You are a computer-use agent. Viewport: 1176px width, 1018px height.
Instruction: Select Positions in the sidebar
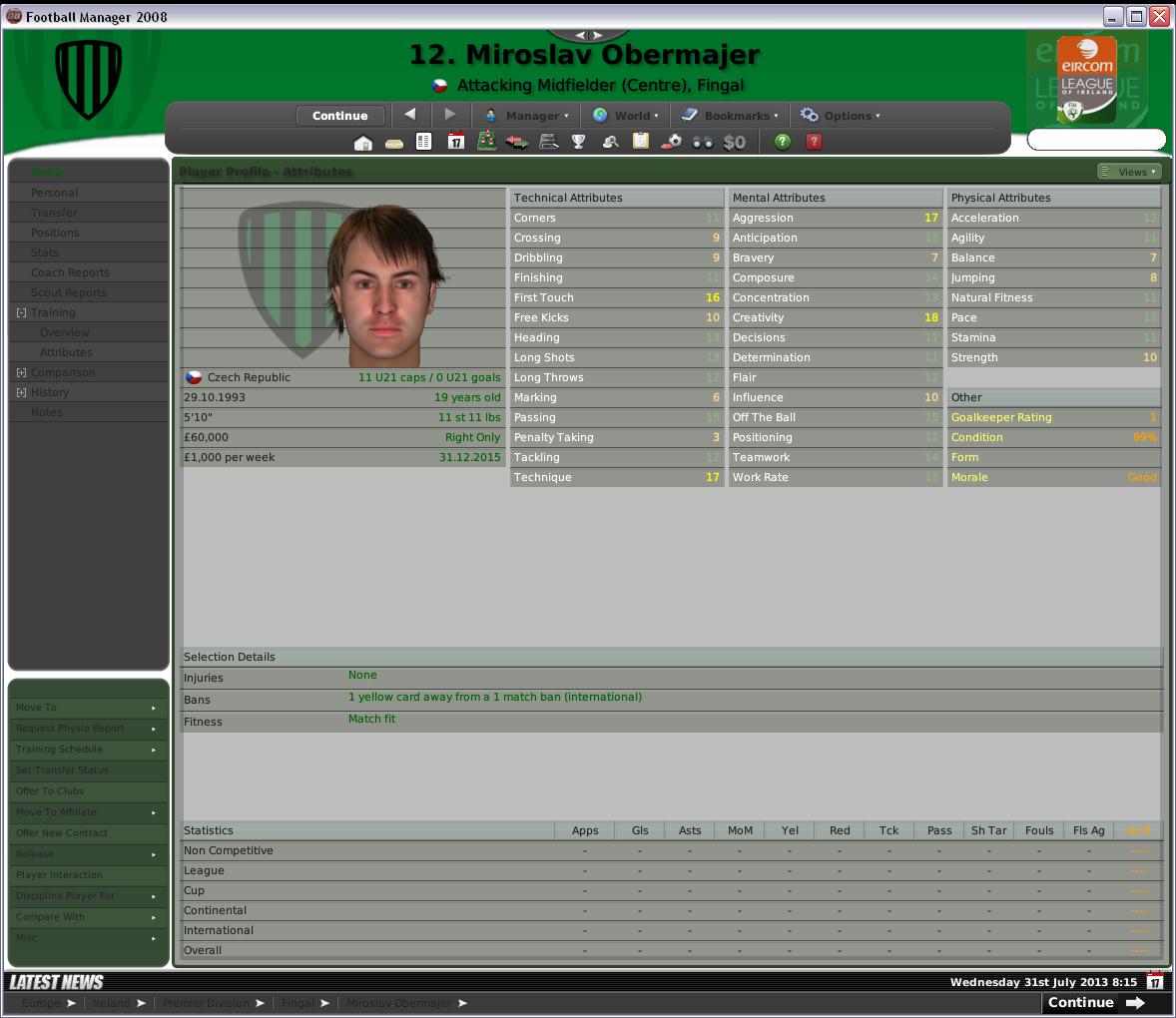point(55,233)
